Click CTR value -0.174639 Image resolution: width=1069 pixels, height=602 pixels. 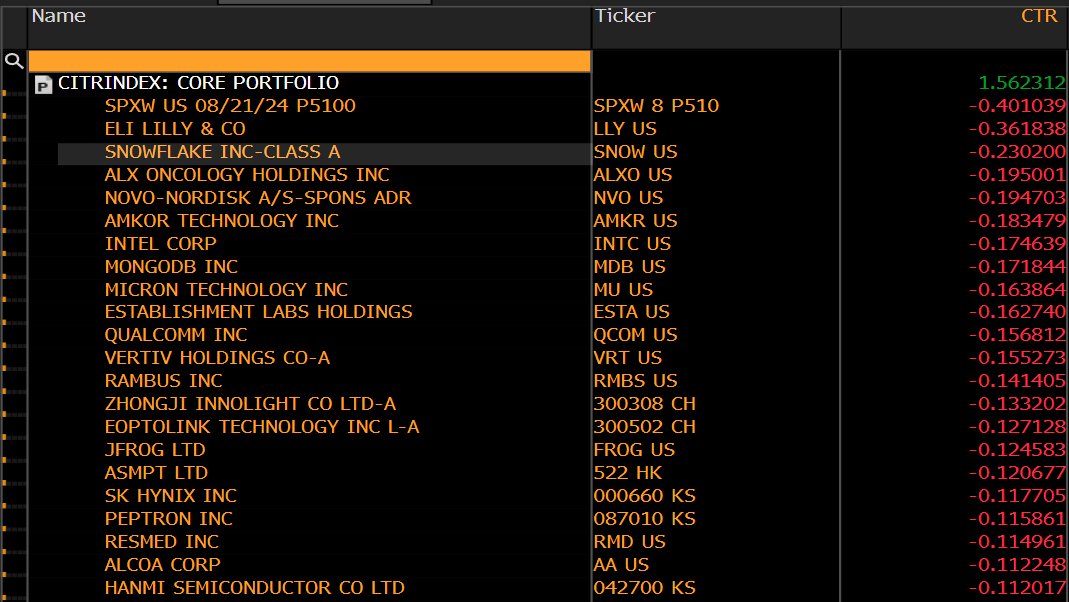[x=1017, y=243]
